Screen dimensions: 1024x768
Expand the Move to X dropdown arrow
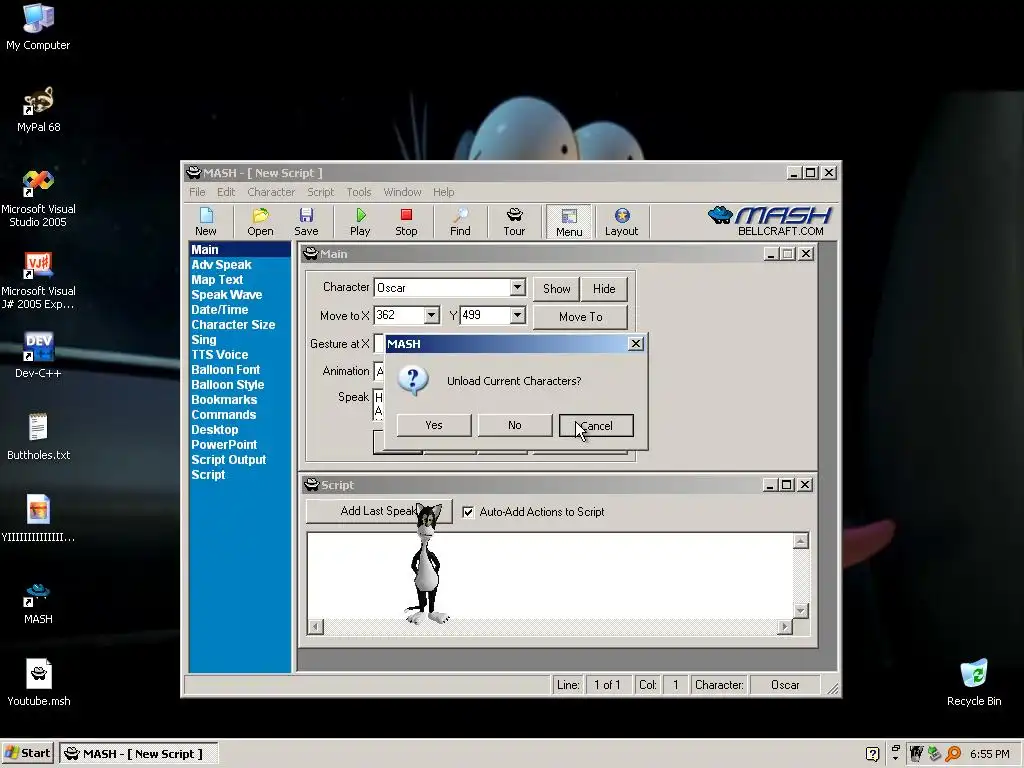click(431, 315)
